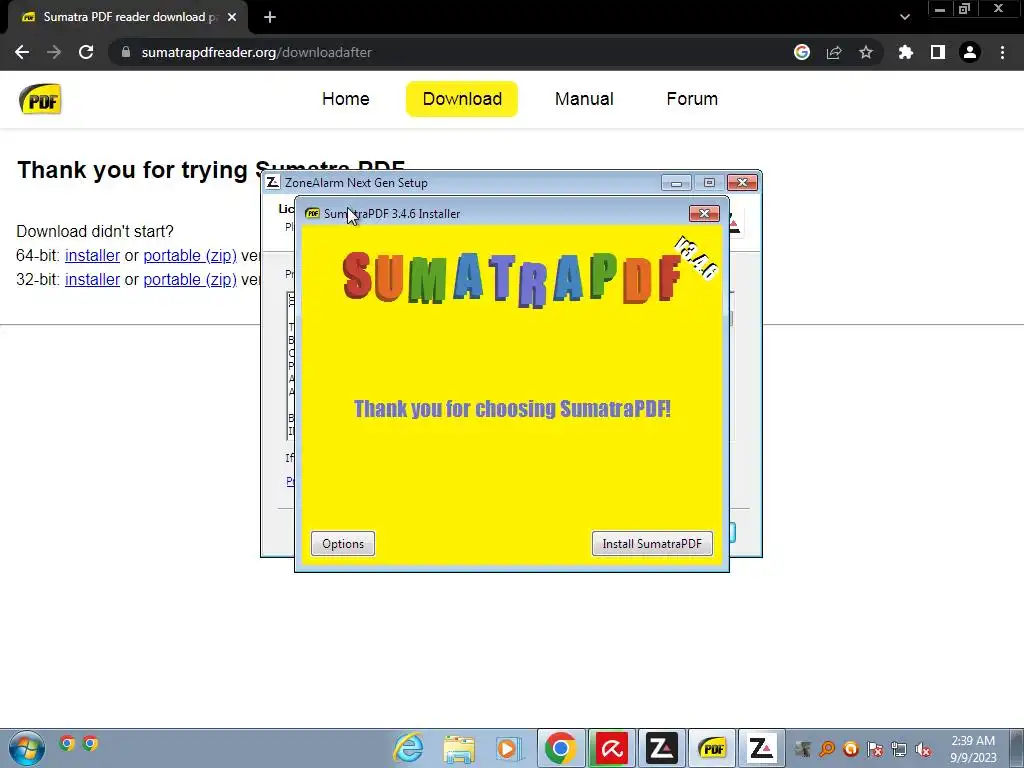The width and height of the screenshot is (1024, 768).
Task: Open installer Options
Action: tap(343, 543)
